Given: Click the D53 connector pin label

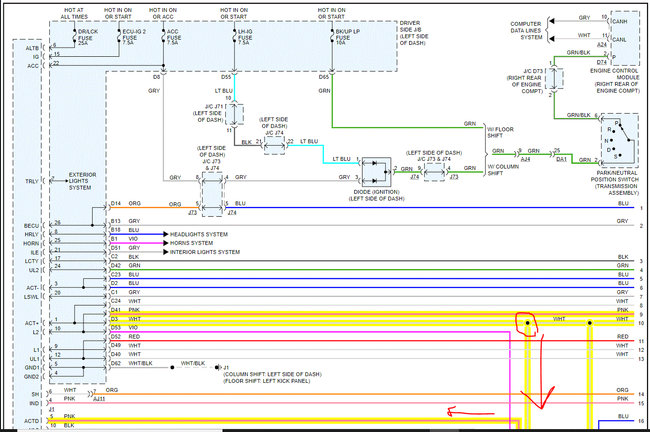Looking at the screenshot, I should click(x=116, y=328).
